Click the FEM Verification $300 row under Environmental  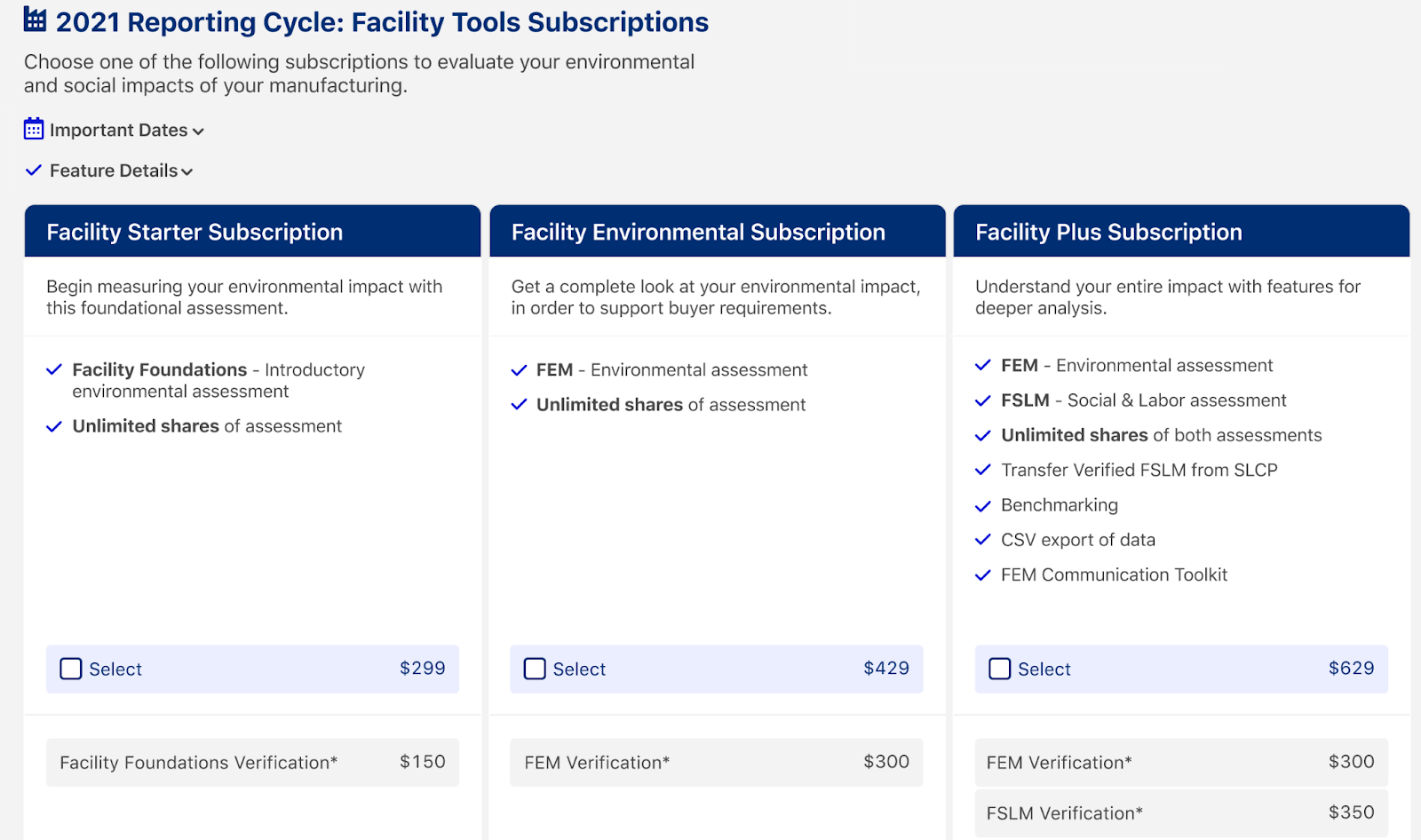click(x=717, y=763)
